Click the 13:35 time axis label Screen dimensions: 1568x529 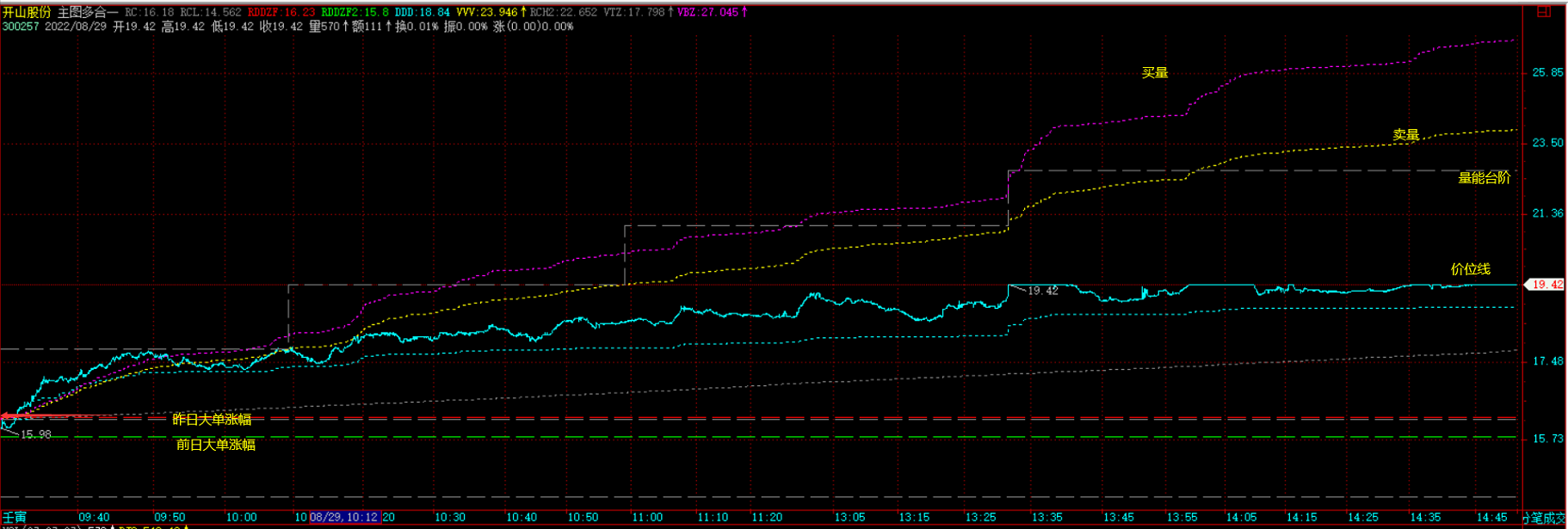coord(1046,517)
